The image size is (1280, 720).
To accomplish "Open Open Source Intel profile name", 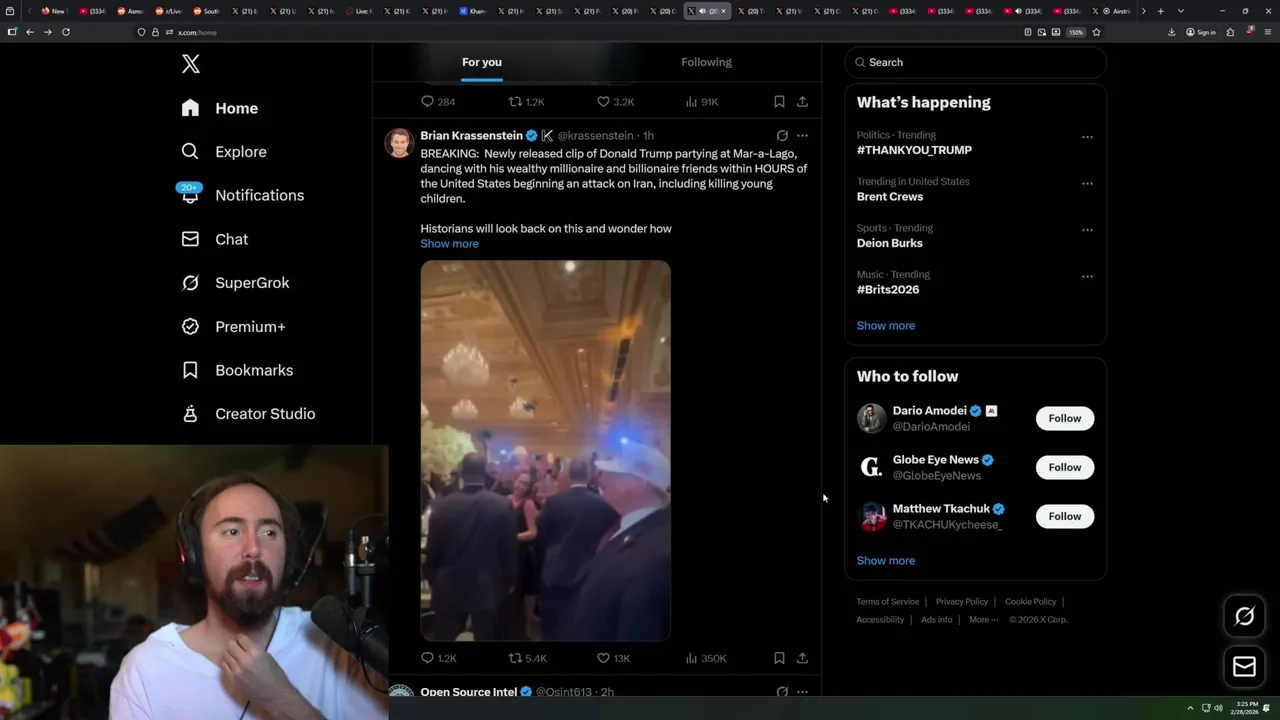I will click(x=468, y=692).
